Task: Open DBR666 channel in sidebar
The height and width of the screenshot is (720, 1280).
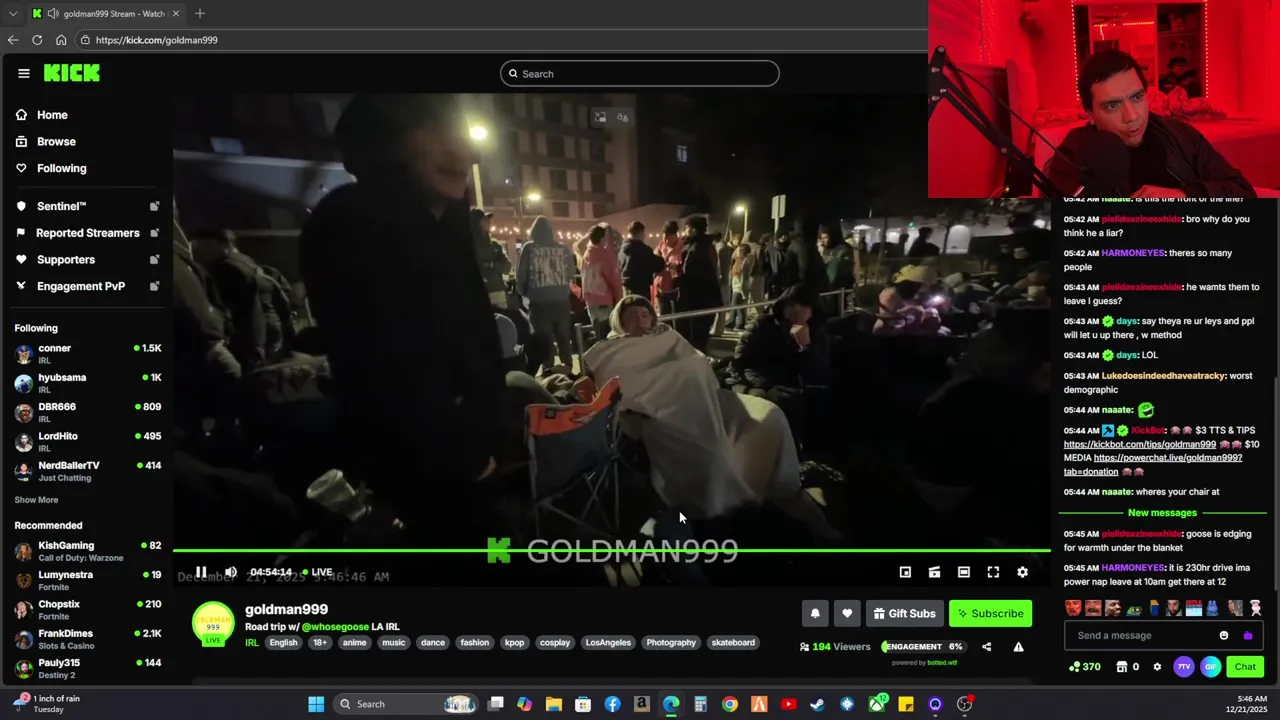Action: (87, 412)
